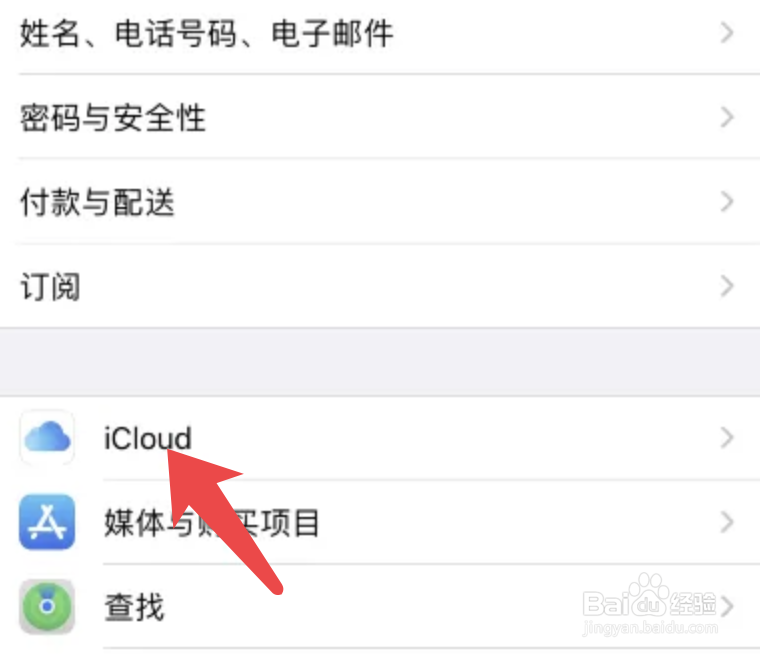
Task: Open 密码与安全性 settings
Action: click(380, 117)
